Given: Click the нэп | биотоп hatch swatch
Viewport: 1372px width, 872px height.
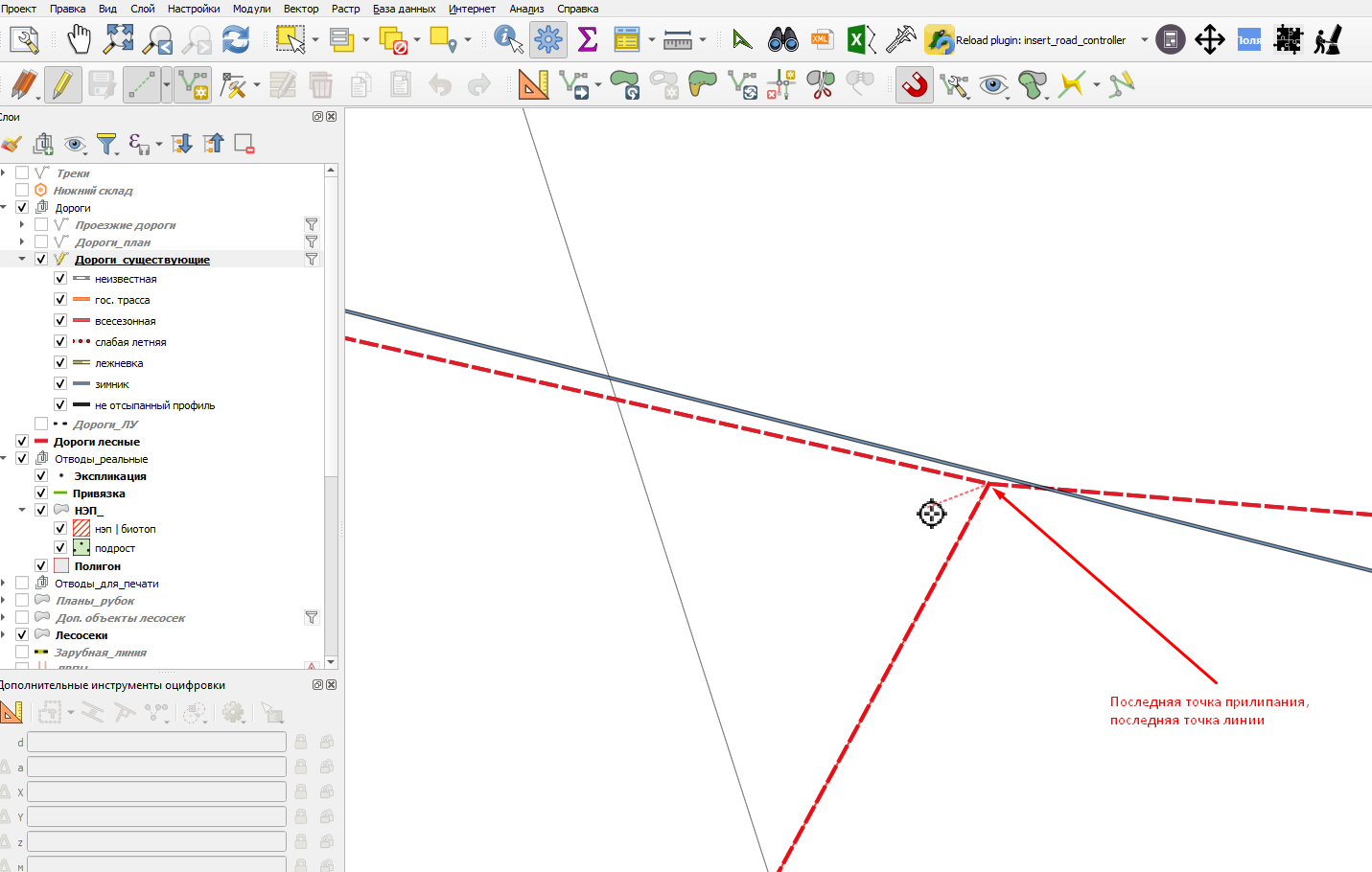Looking at the screenshot, I should 81,528.
